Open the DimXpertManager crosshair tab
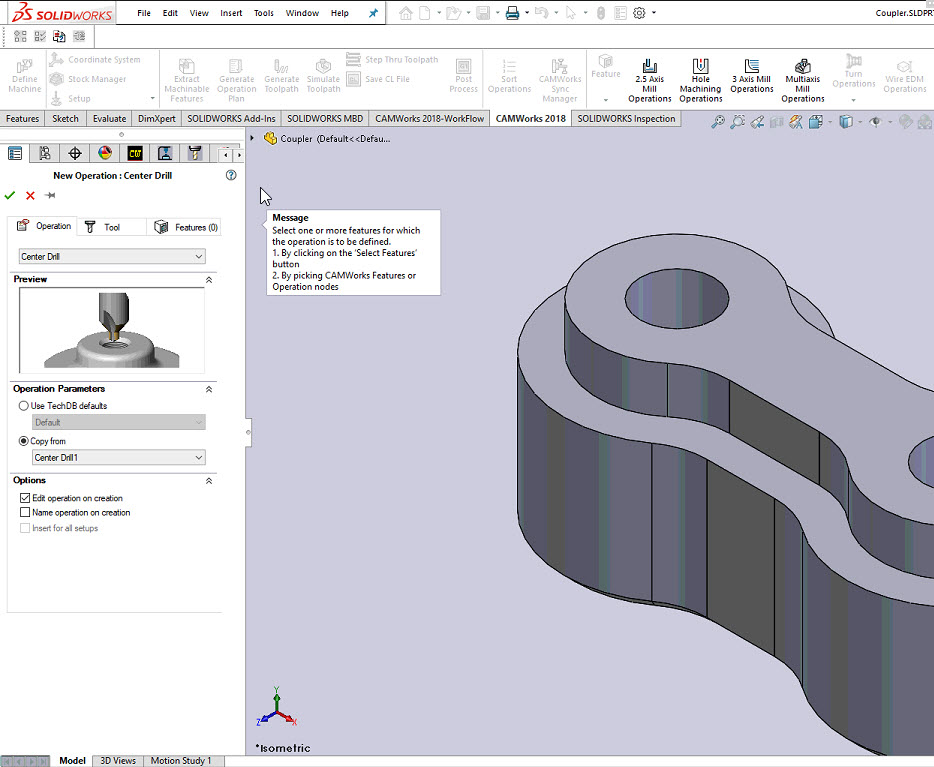Image resolution: width=934 pixels, height=767 pixels. [75, 154]
